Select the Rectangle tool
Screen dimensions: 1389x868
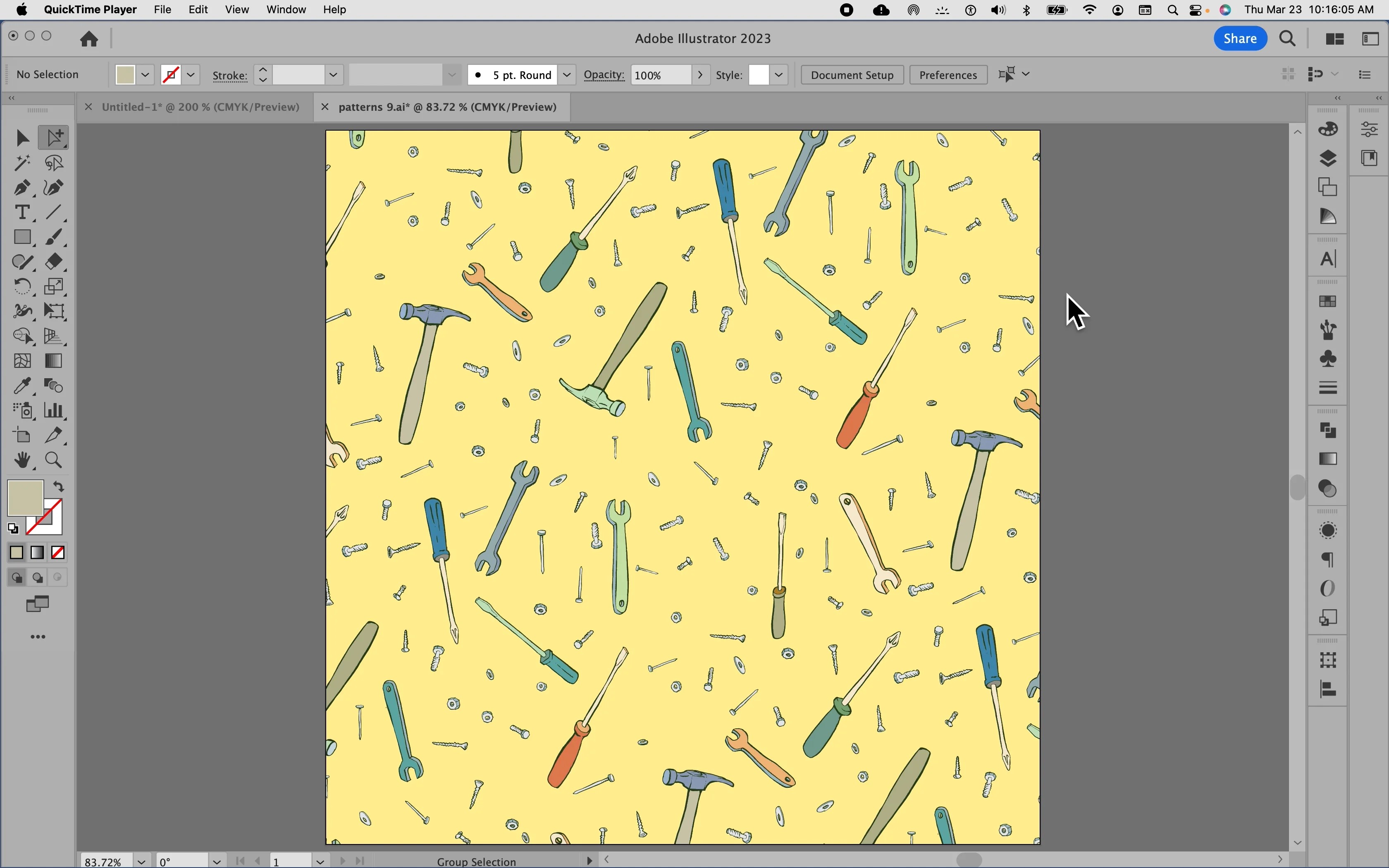[x=22, y=237]
